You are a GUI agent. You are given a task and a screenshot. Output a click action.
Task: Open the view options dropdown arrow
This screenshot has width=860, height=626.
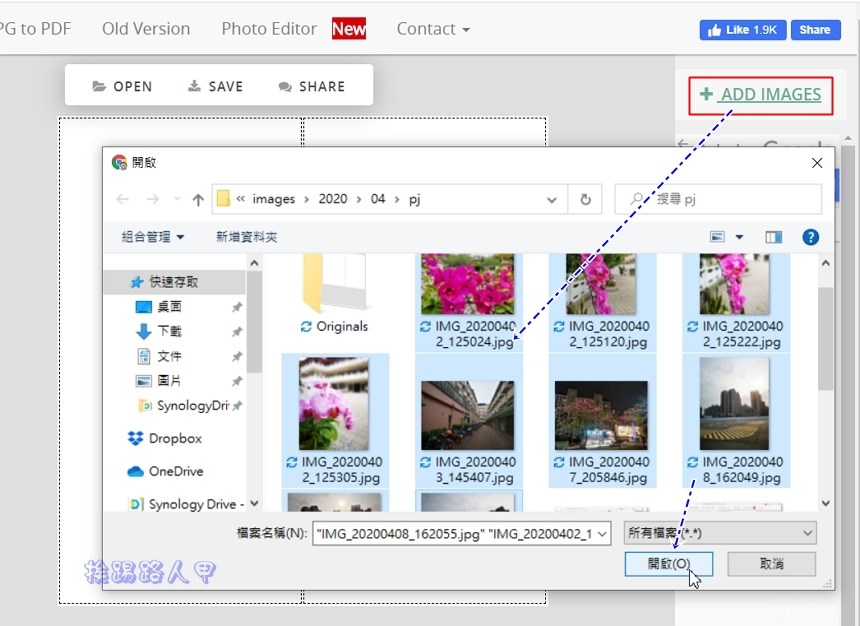click(739, 237)
